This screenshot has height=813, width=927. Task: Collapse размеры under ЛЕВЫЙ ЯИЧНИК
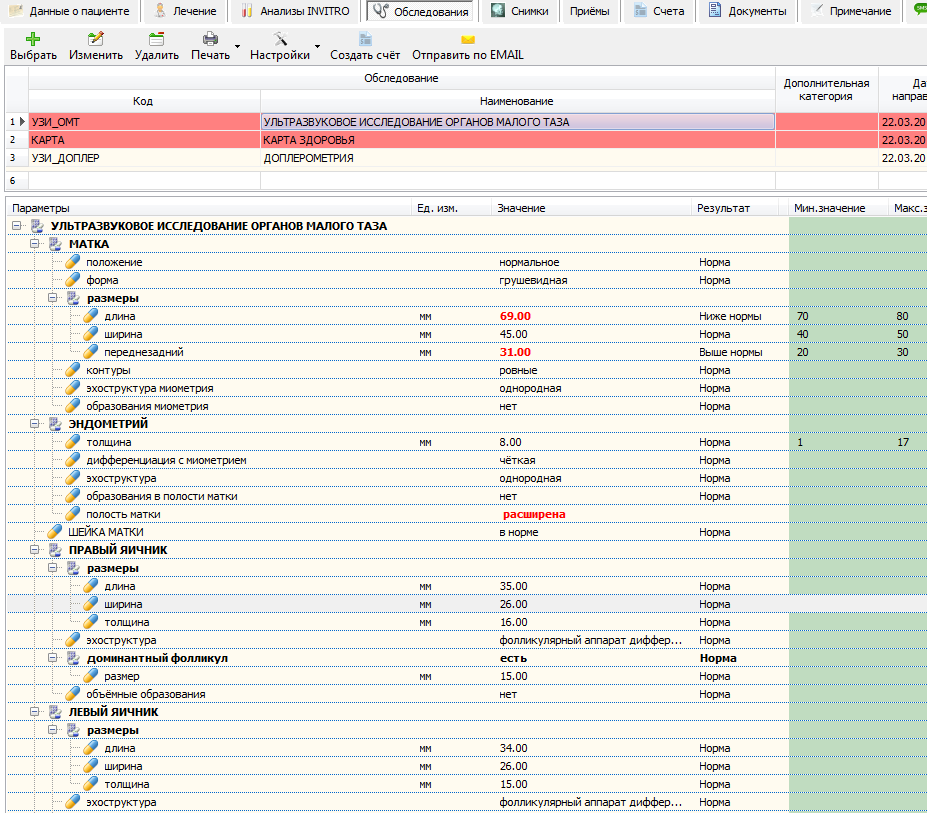(x=53, y=730)
